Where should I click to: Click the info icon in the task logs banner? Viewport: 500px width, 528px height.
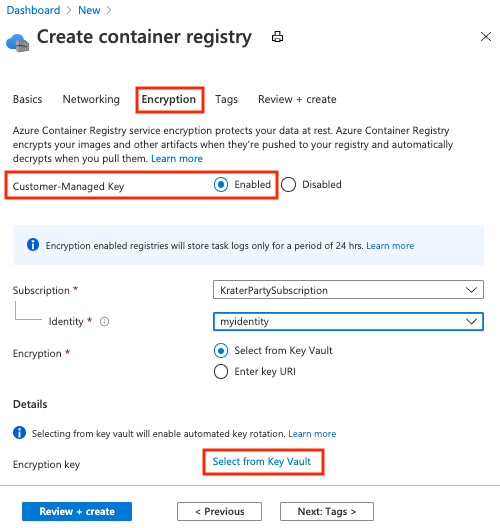tap(33, 245)
